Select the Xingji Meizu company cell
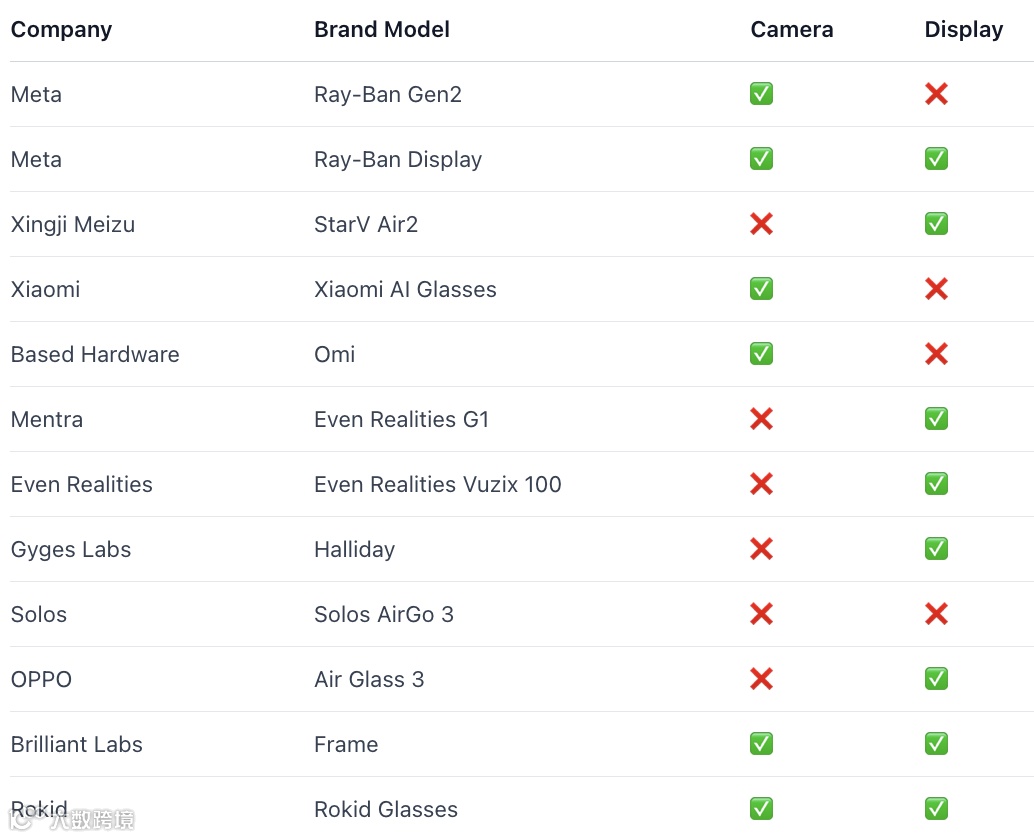This screenshot has height=838, width=1034. coord(73,224)
